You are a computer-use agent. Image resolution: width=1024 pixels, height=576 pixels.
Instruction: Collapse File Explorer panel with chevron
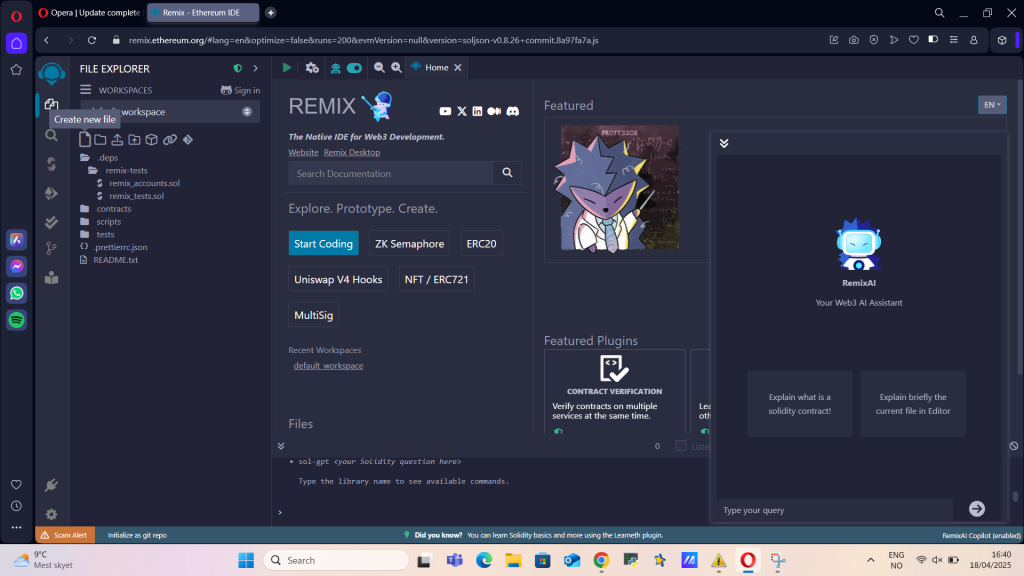point(255,68)
